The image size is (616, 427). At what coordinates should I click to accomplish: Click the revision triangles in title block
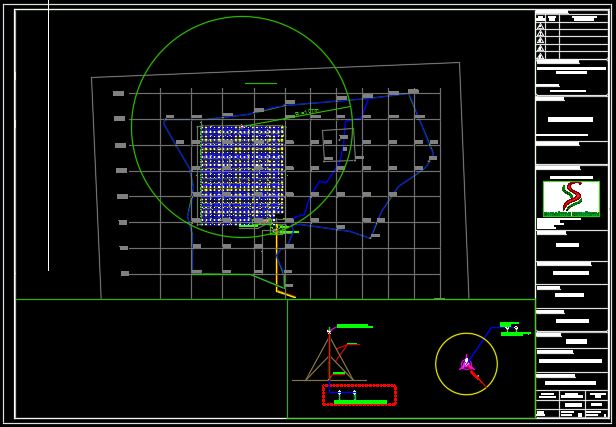click(x=541, y=34)
